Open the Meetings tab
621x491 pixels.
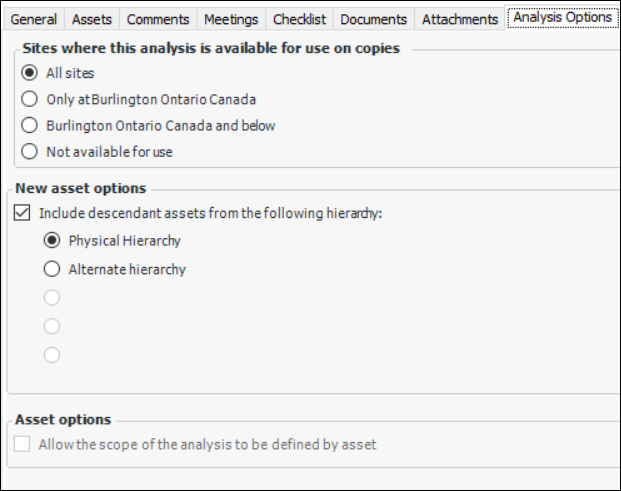(231, 19)
